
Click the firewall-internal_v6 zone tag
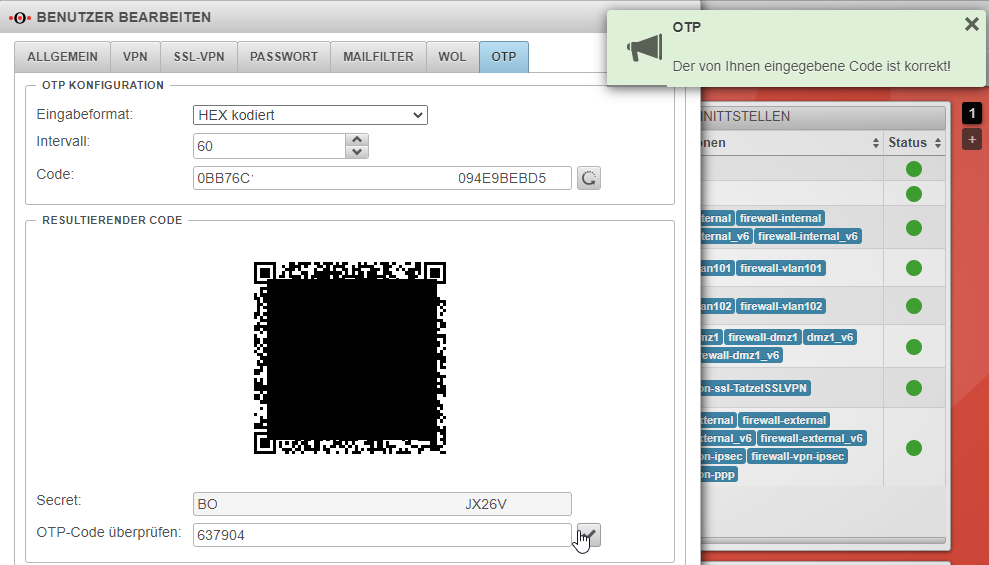click(808, 236)
